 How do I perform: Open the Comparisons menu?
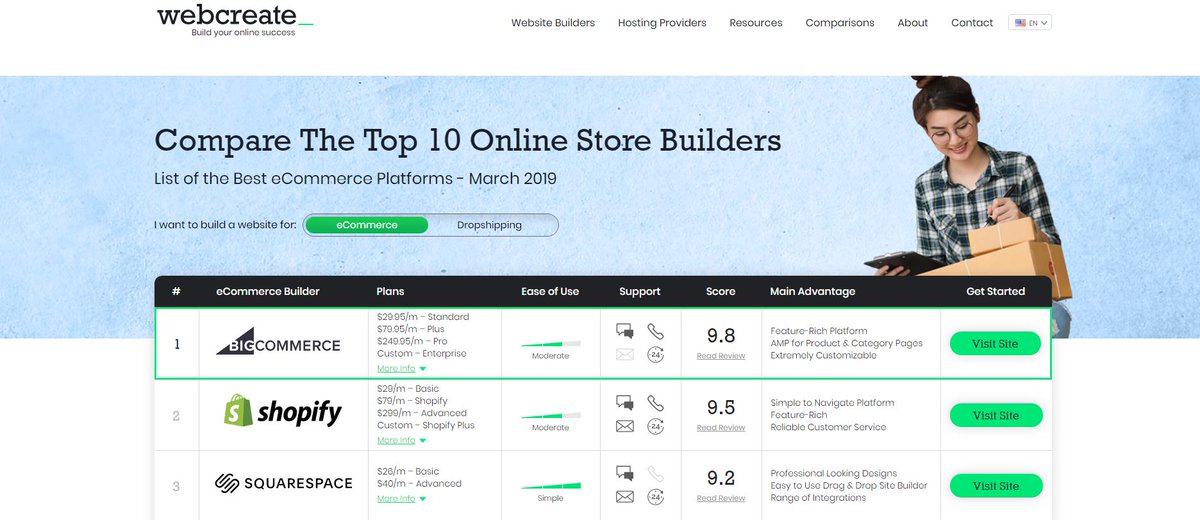click(x=840, y=23)
